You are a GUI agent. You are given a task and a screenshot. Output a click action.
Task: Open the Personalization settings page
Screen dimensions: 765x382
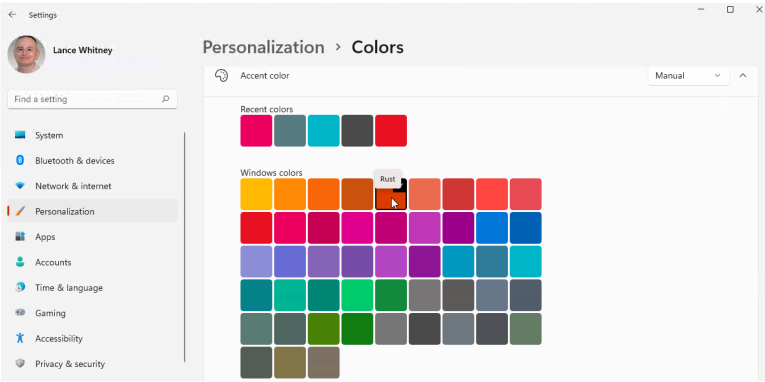[93, 211]
